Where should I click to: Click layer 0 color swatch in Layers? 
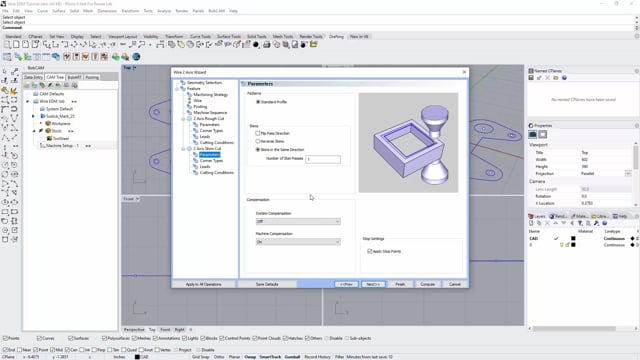[573, 245]
